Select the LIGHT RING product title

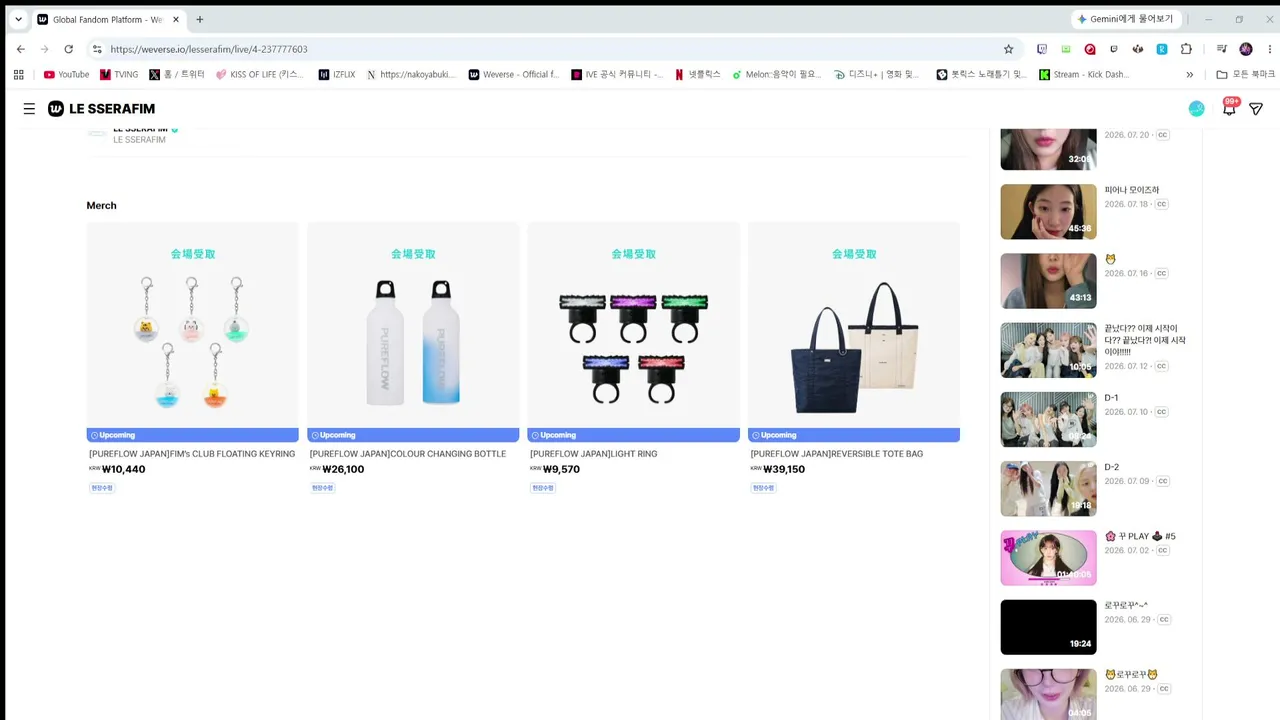pos(594,454)
